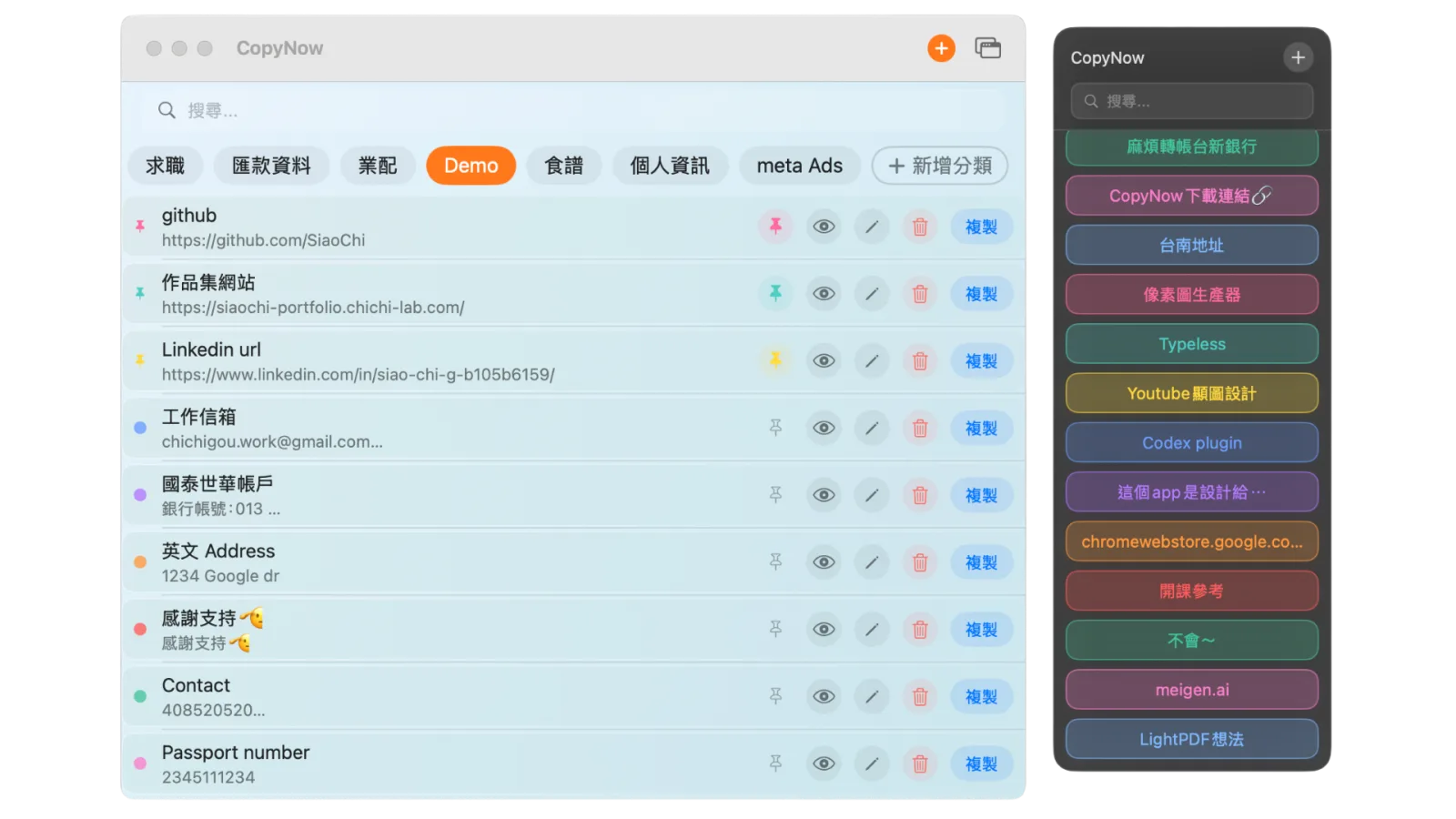Switch to the 匯款資料 category tab

coord(271,166)
